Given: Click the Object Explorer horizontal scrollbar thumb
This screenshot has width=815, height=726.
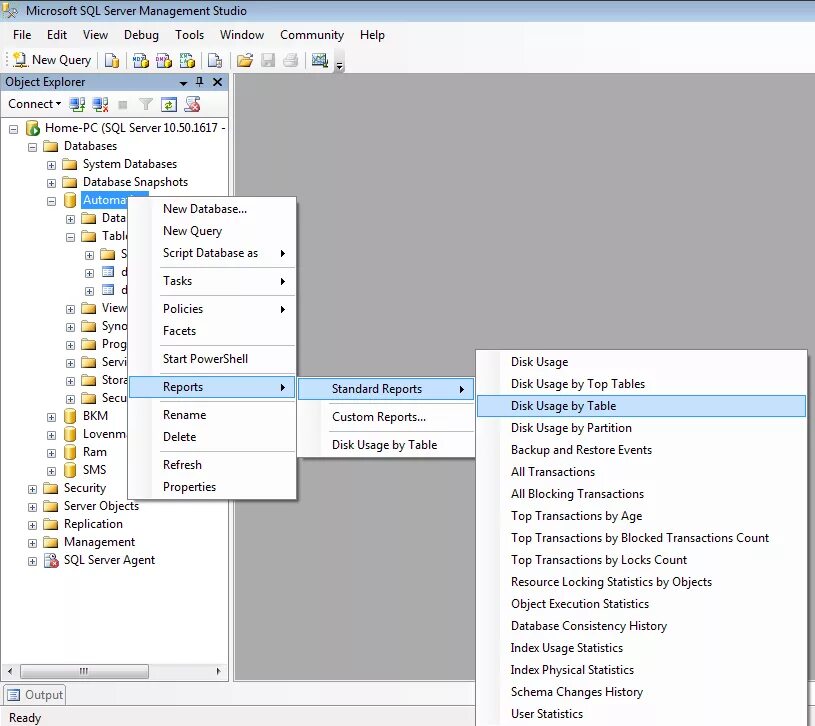Looking at the screenshot, I should pyautogui.click(x=84, y=671).
